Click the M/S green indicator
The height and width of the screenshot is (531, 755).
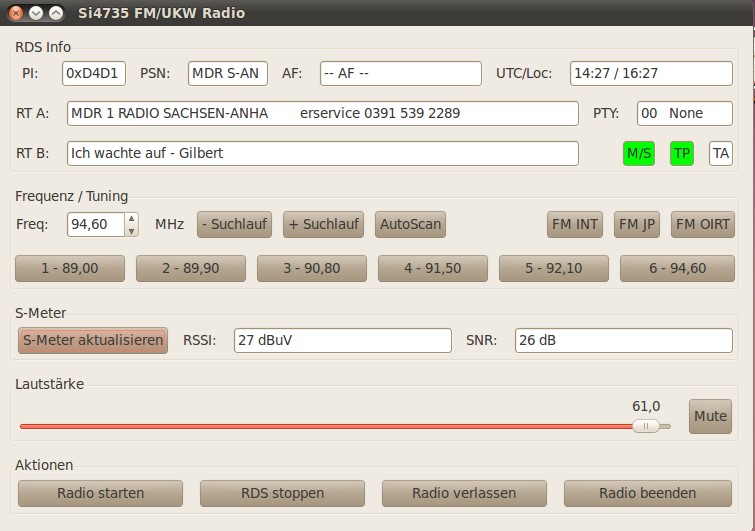(x=638, y=153)
